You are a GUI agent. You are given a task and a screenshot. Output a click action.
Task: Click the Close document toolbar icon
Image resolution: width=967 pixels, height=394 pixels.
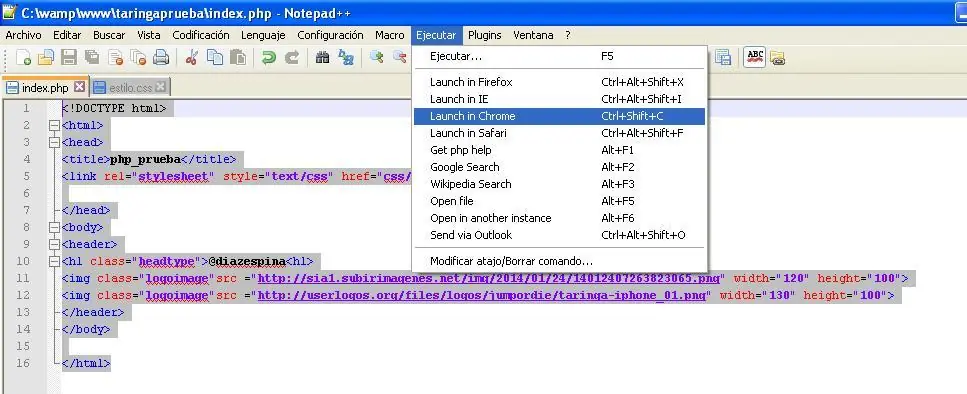pyautogui.click(x=115, y=58)
